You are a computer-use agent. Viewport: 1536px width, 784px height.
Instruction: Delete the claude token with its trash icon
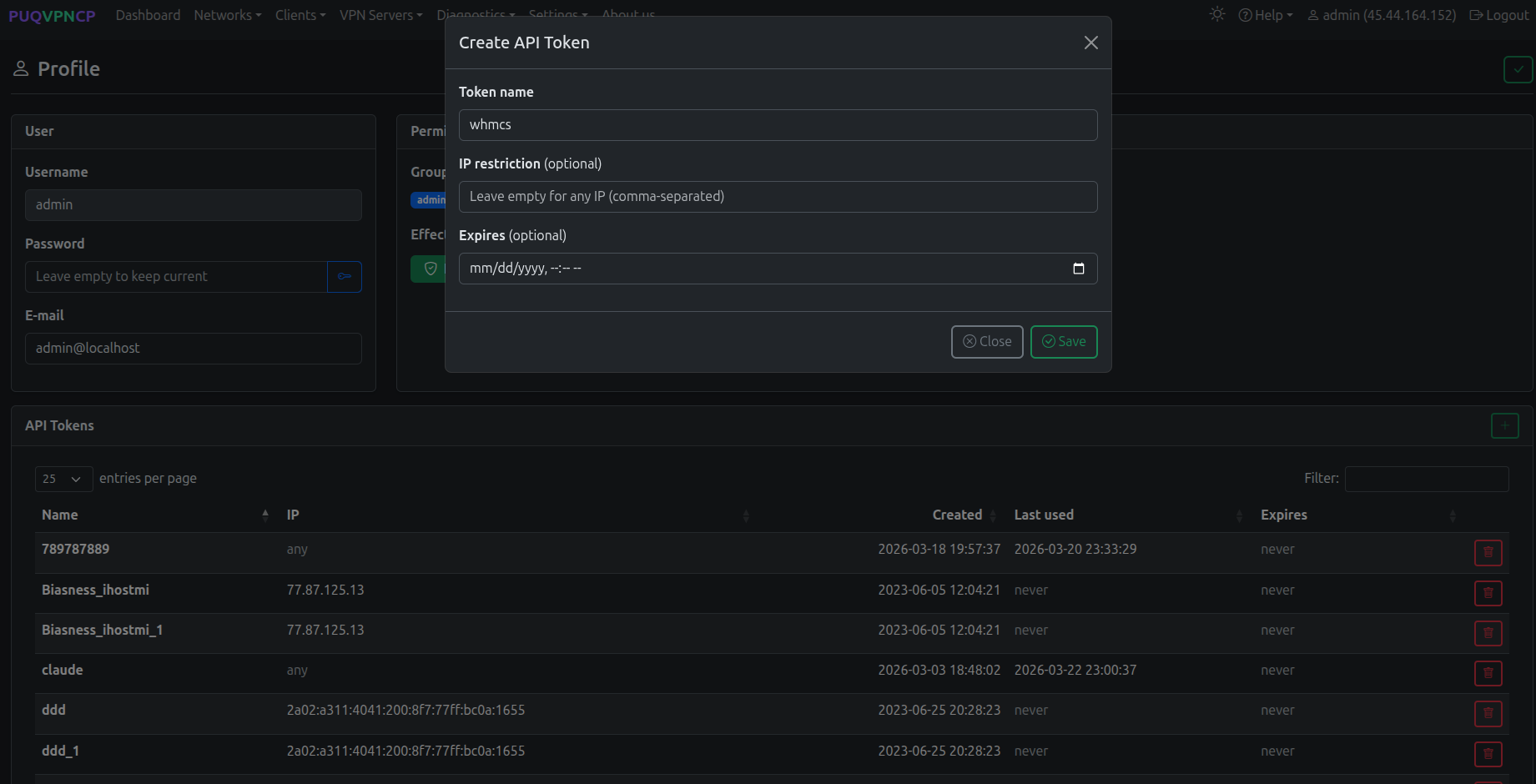[x=1488, y=673]
